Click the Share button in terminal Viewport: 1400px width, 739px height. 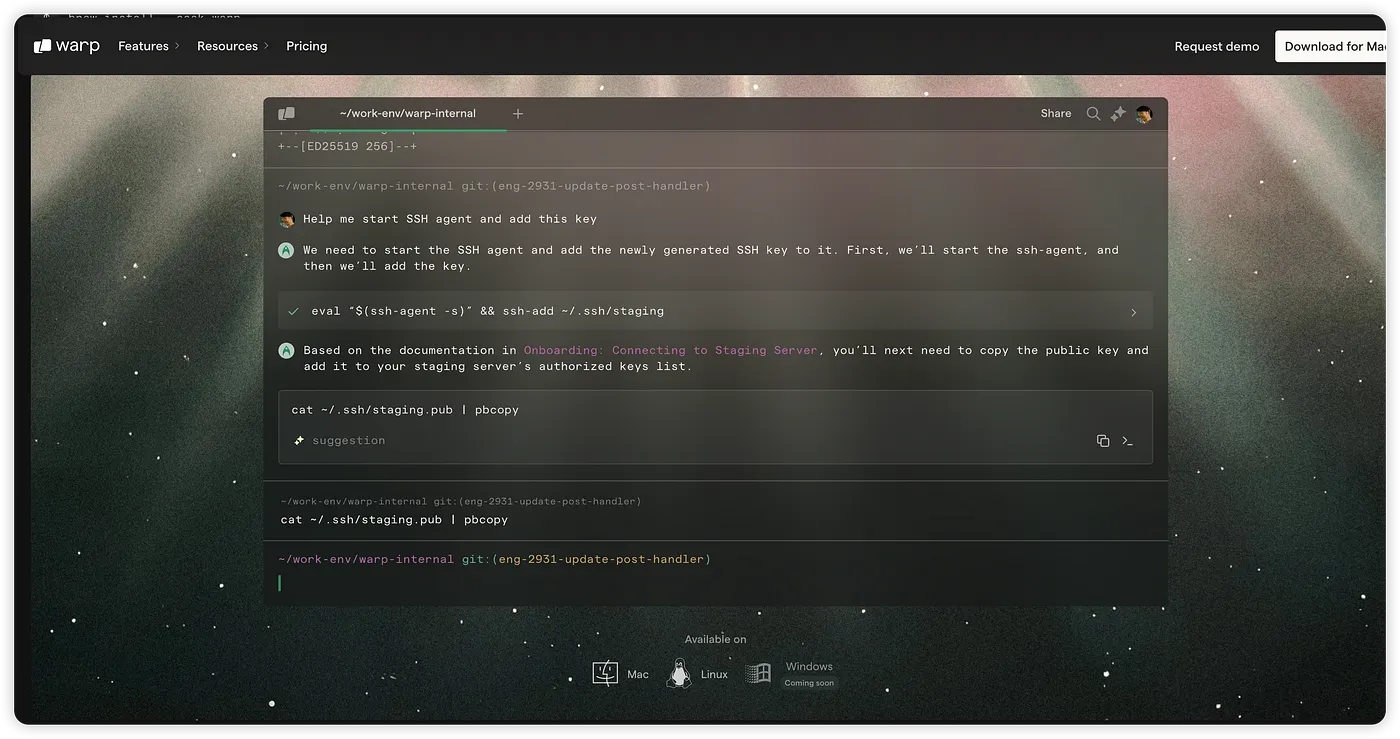(x=1055, y=114)
